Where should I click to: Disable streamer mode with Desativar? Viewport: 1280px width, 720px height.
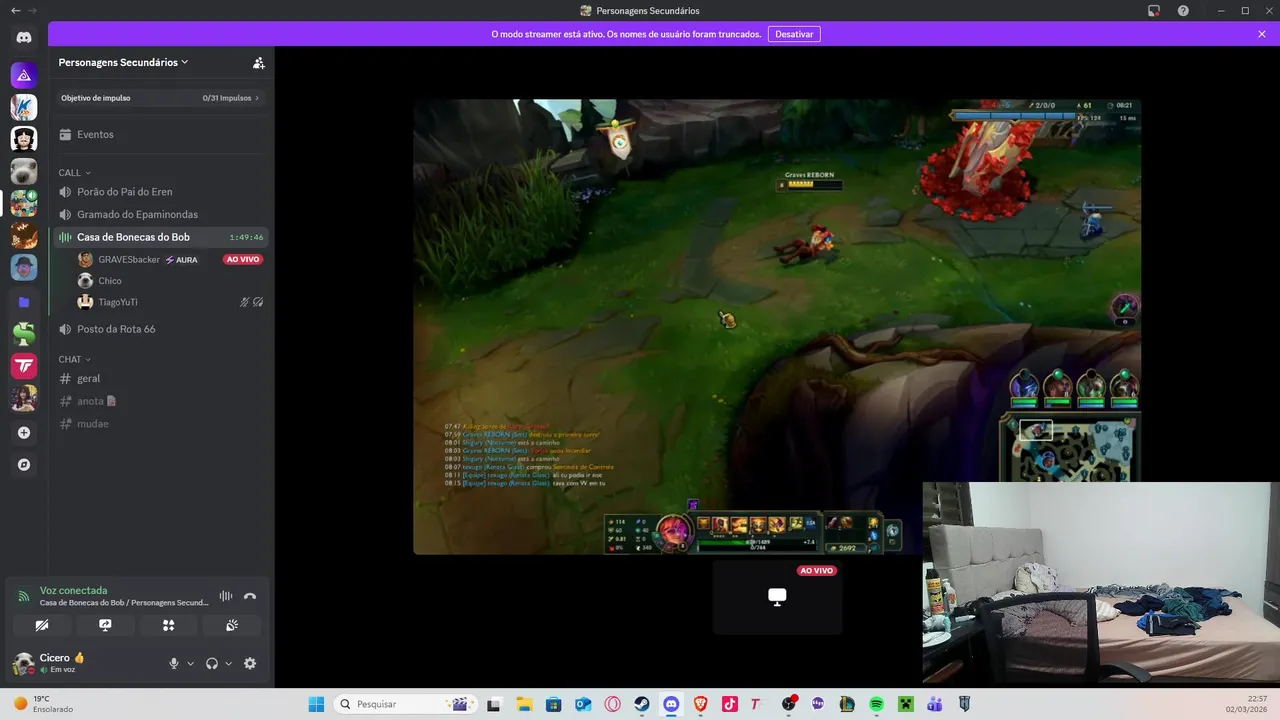point(794,34)
